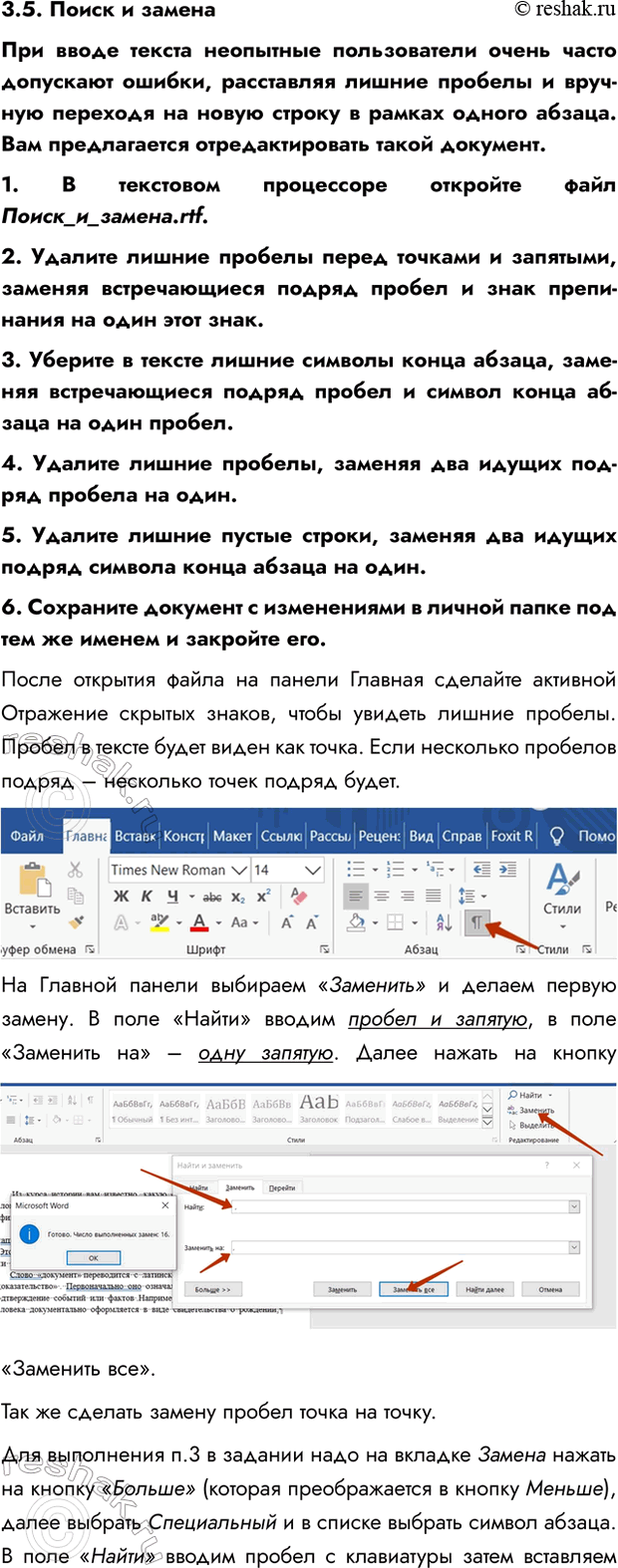
Task: Click the Cut scissors icon
Action: tap(76, 871)
